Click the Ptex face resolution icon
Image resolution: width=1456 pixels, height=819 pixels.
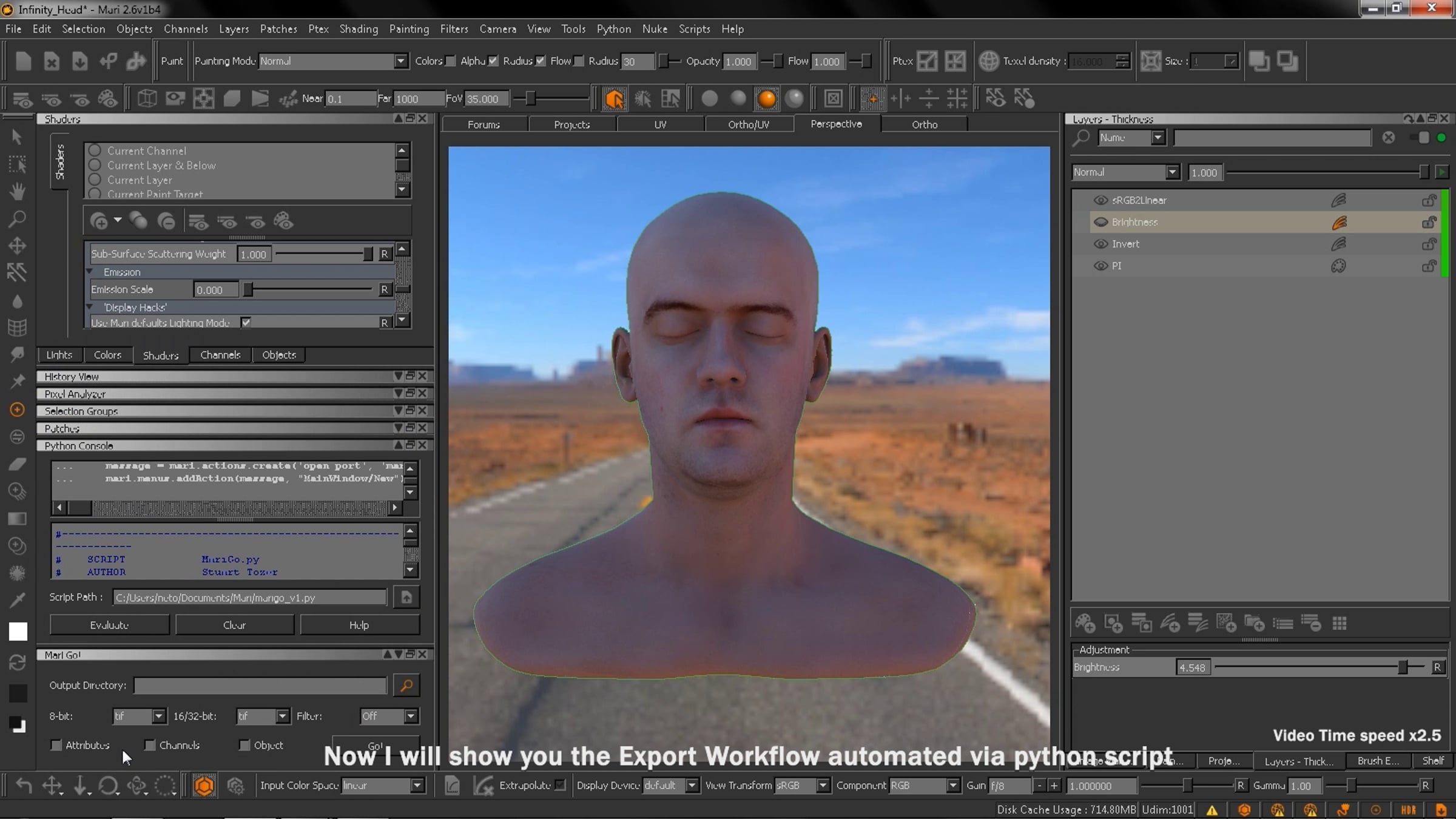click(x=927, y=61)
